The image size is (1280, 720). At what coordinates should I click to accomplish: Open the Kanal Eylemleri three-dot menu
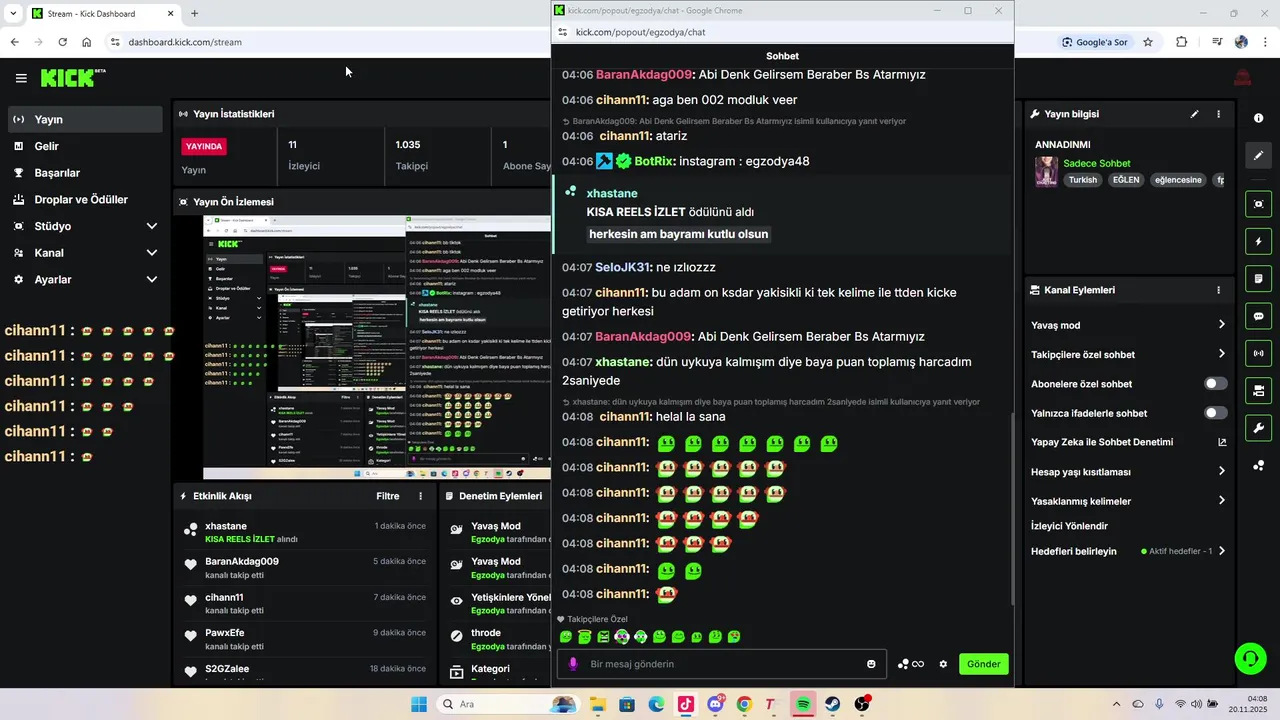tap(1218, 290)
